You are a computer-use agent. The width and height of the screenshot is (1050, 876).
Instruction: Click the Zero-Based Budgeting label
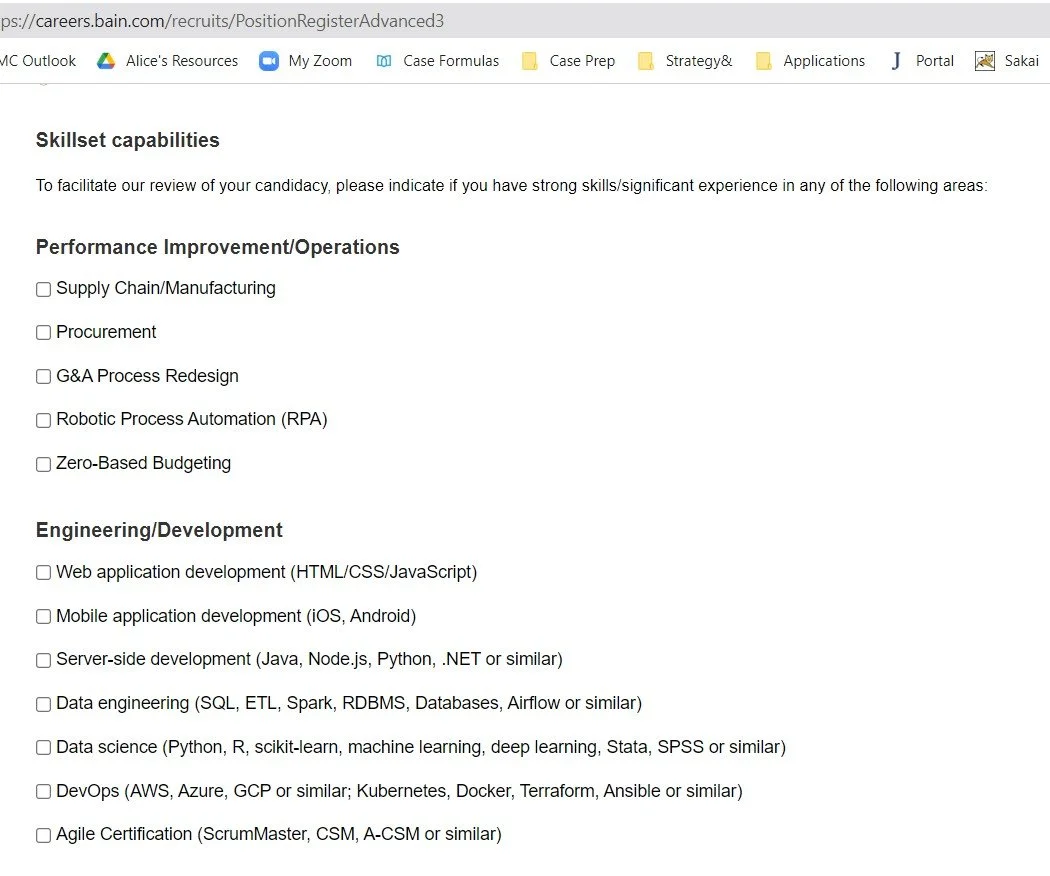point(143,463)
